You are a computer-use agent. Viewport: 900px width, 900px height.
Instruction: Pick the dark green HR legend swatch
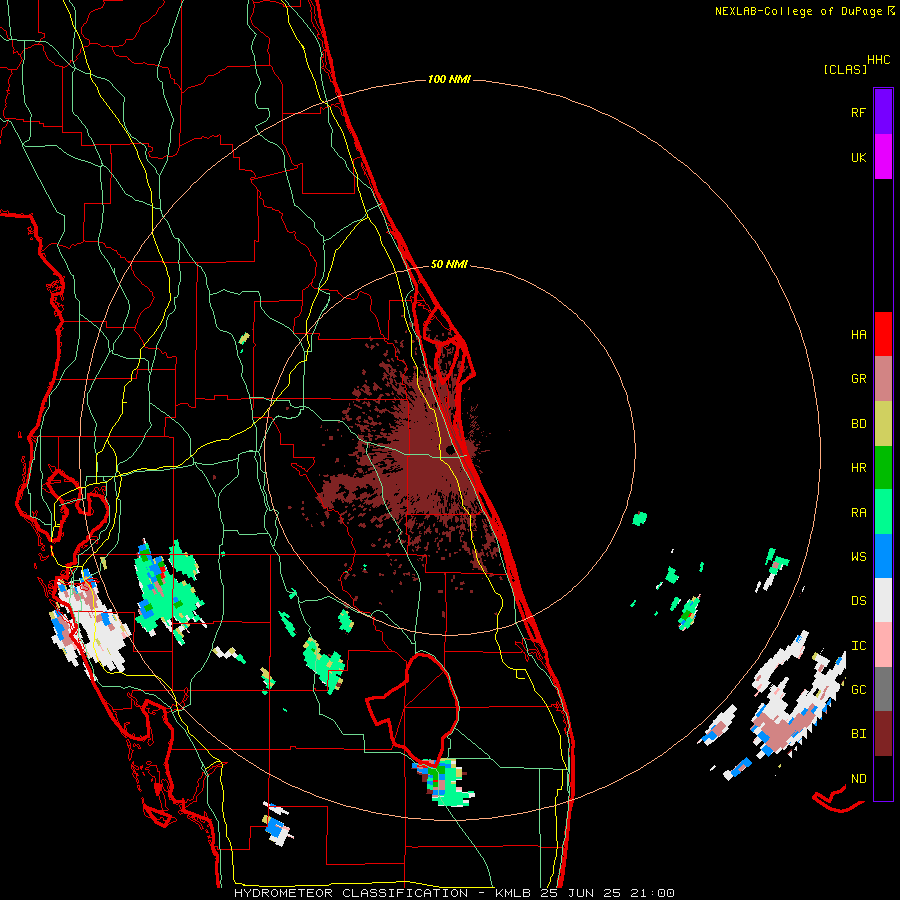[x=883, y=468]
